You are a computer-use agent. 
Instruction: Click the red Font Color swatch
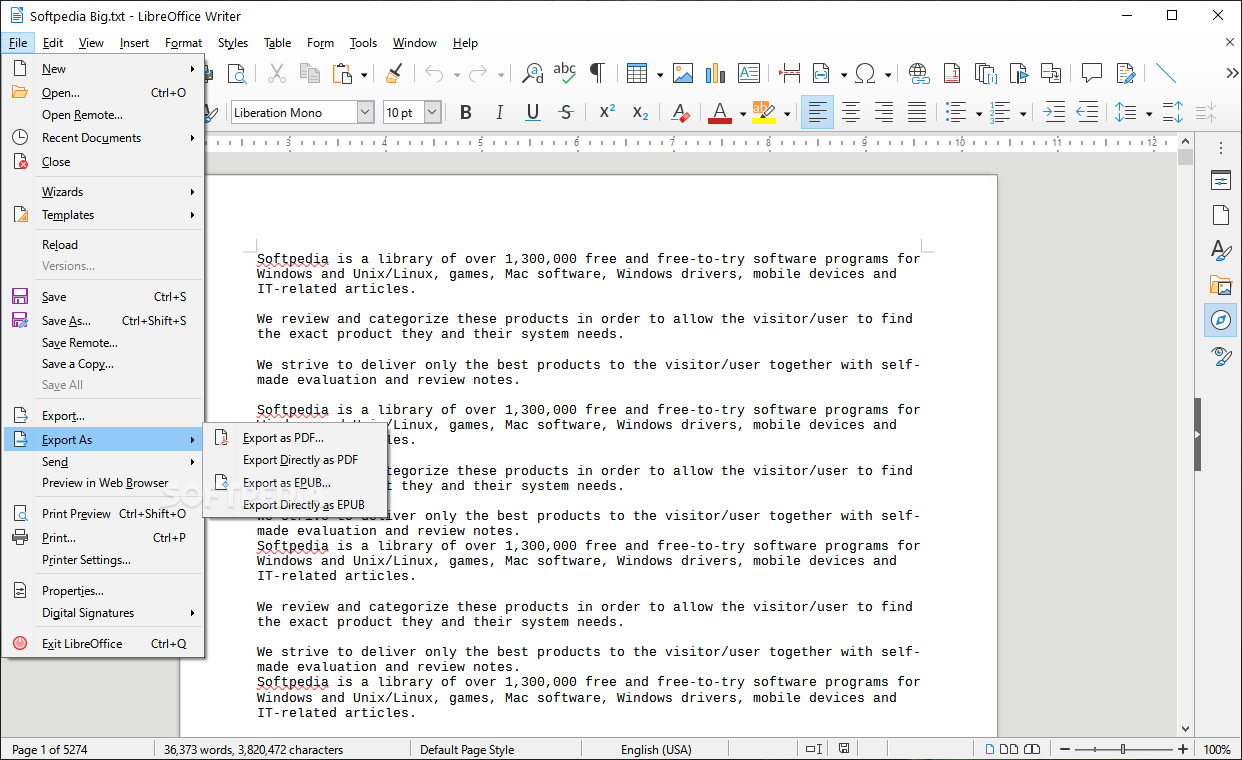pyautogui.click(x=720, y=113)
